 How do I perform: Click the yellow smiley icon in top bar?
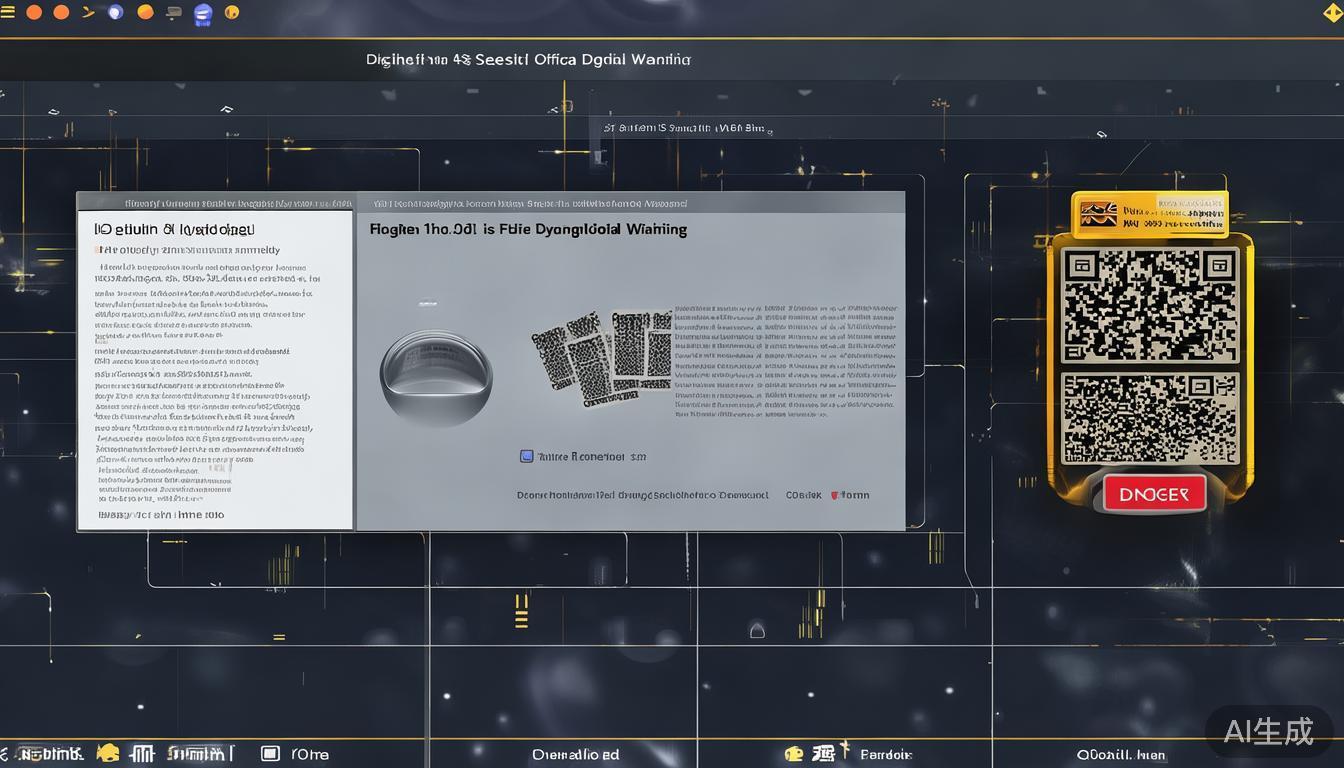(232, 12)
